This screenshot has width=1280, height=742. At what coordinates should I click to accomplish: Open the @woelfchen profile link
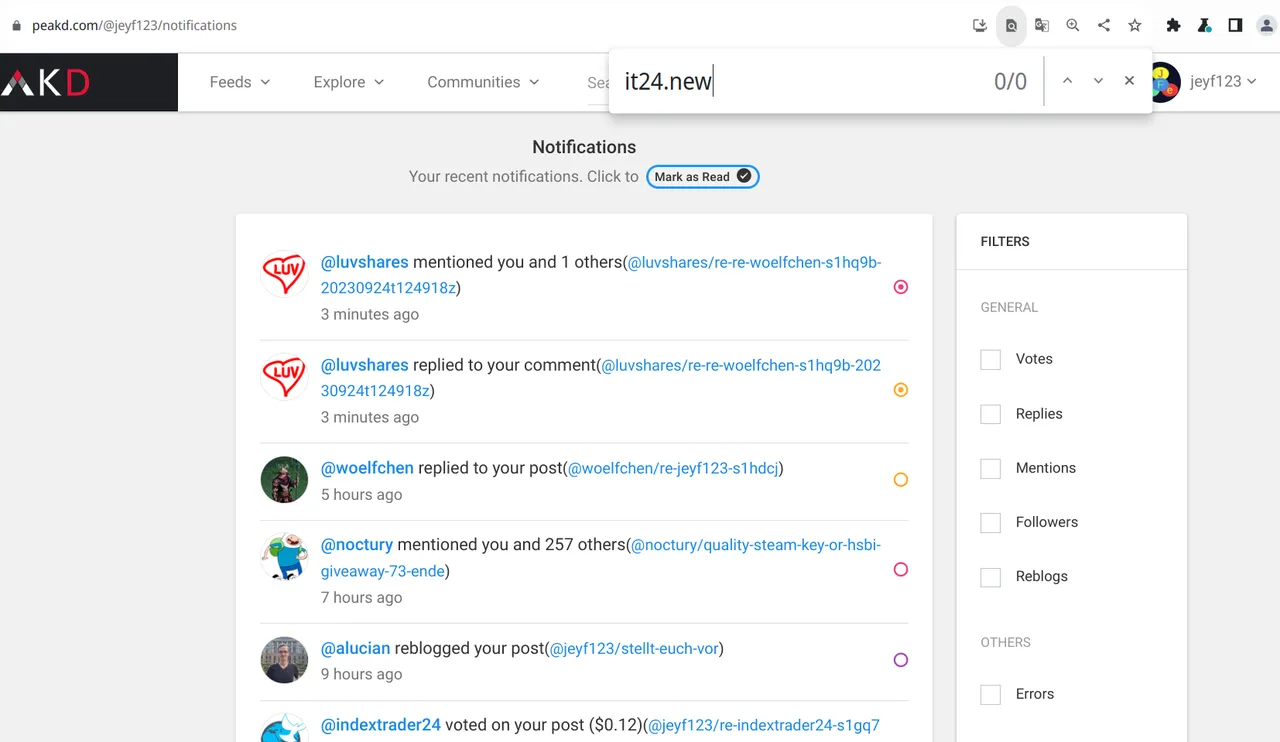(x=367, y=468)
